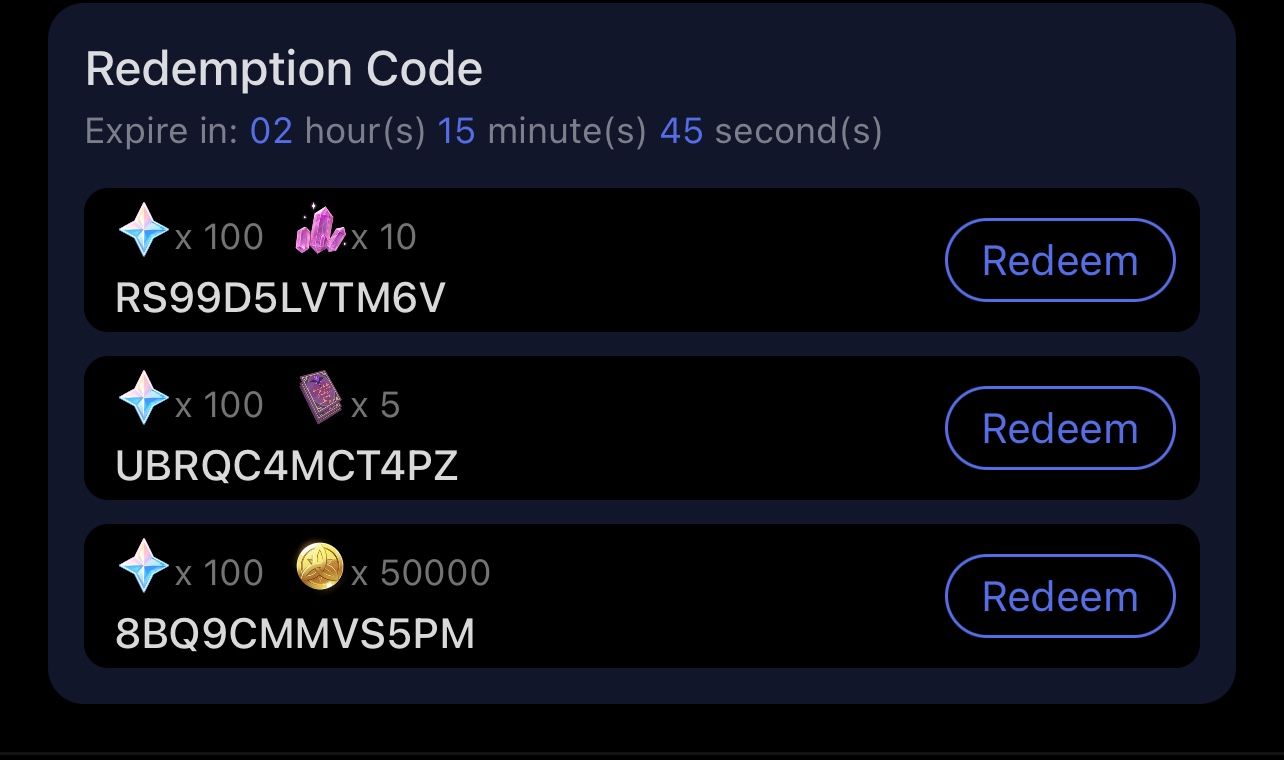Click the gem icon beside code RS99D5LVTM6V

143,230
